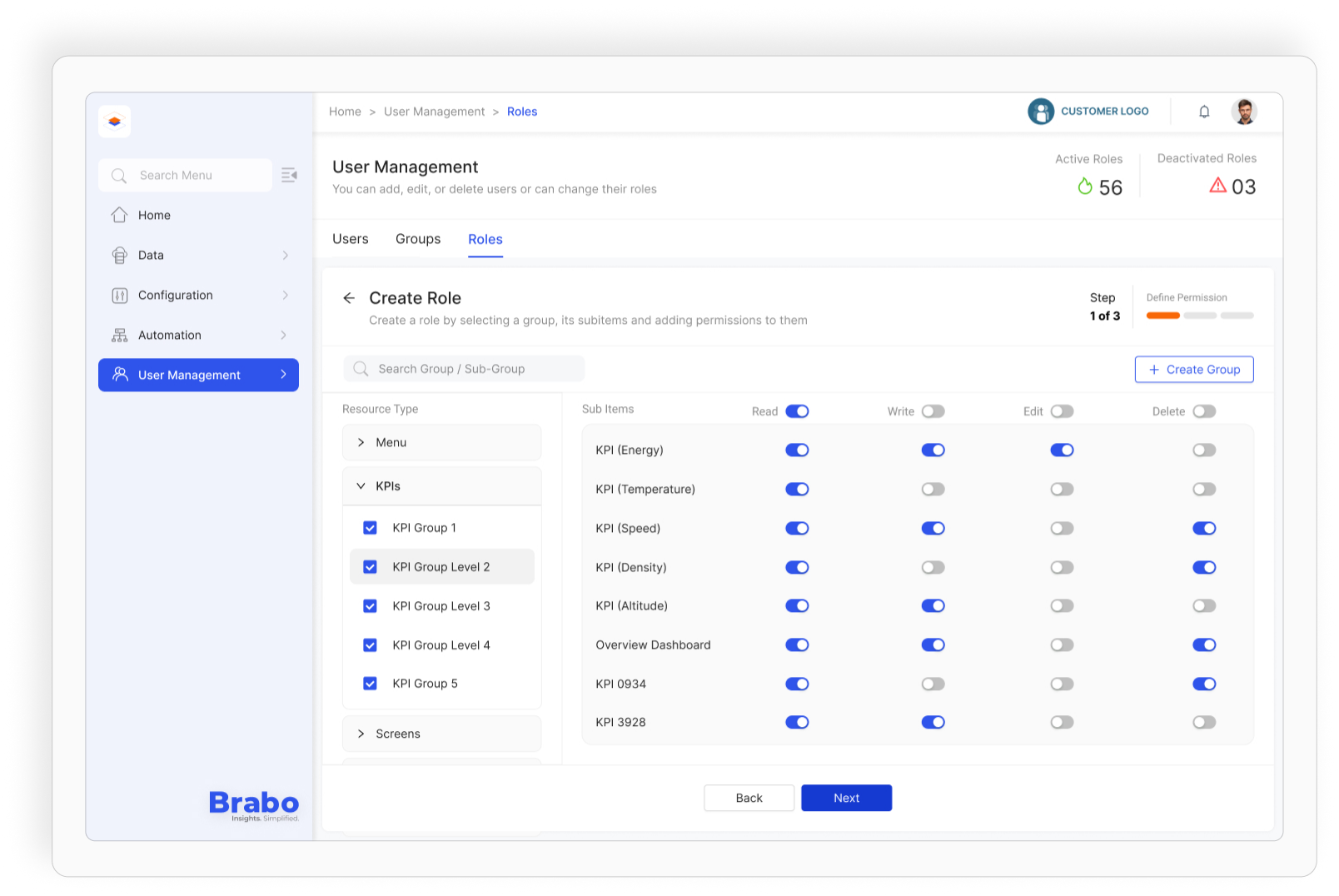Expand the Screens resource type

point(361,734)
